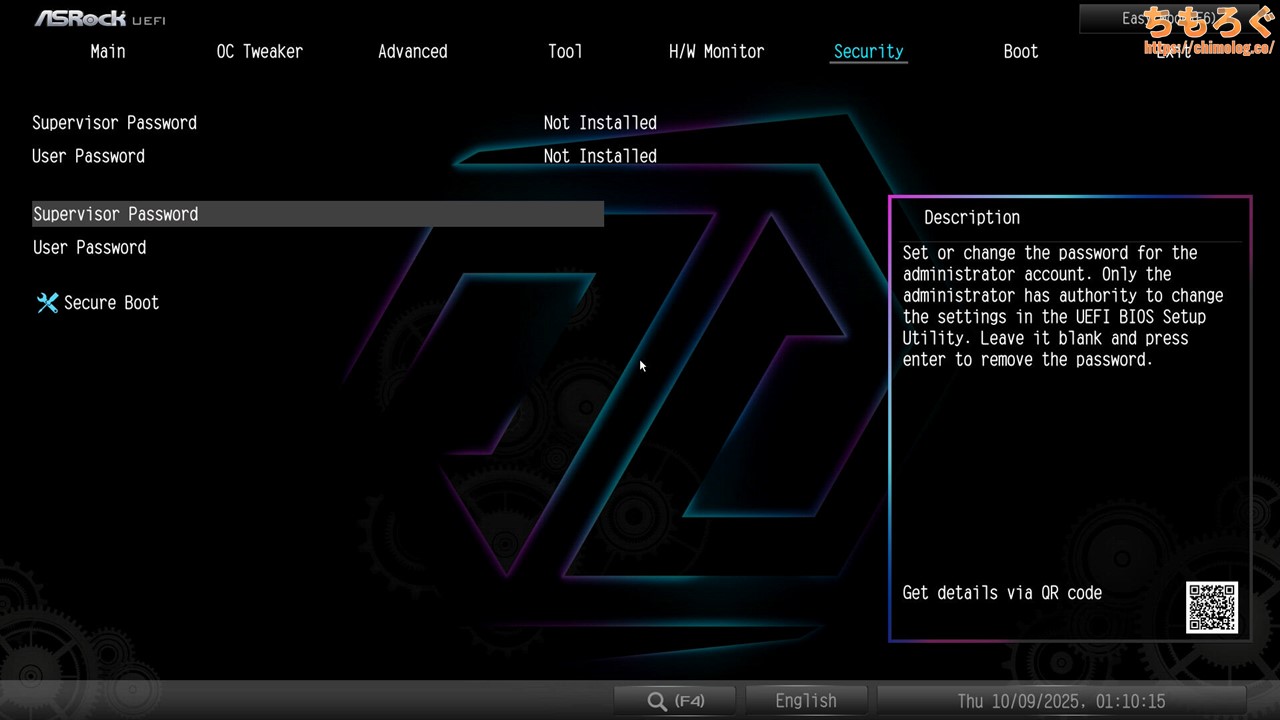Select the highlighted Supervisor Password option
This screenshot has height=720, width=1280.
pos(116,214)
